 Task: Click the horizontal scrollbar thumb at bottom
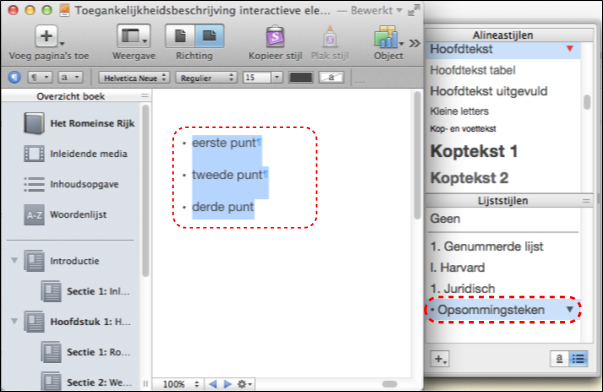click(x=390, y=384)
